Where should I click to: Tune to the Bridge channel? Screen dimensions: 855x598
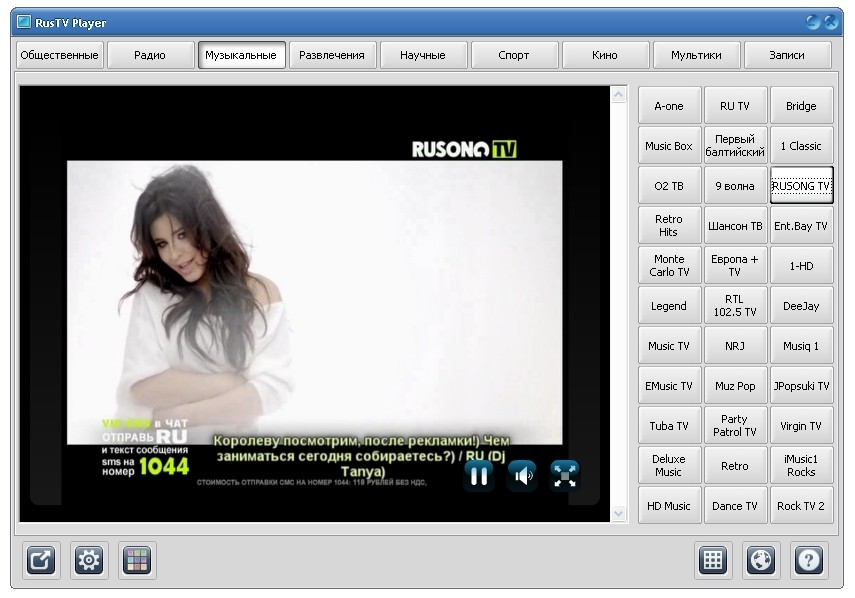coord(801,106)
